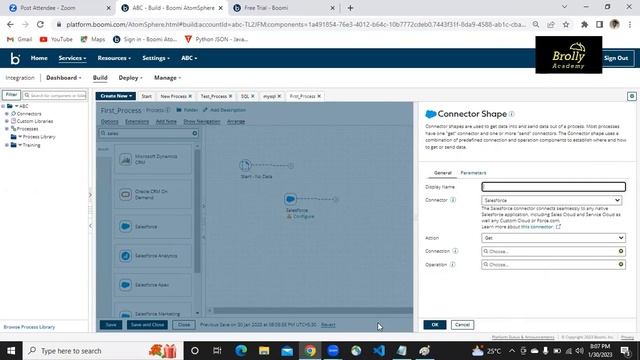
Task: Open the settings gear at top right of build panel
Action: pyautogui.click(x=631, y=96)
